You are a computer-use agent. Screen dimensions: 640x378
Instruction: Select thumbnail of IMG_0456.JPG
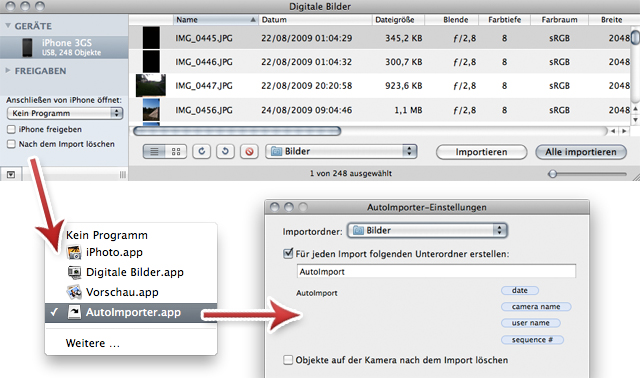151,110
